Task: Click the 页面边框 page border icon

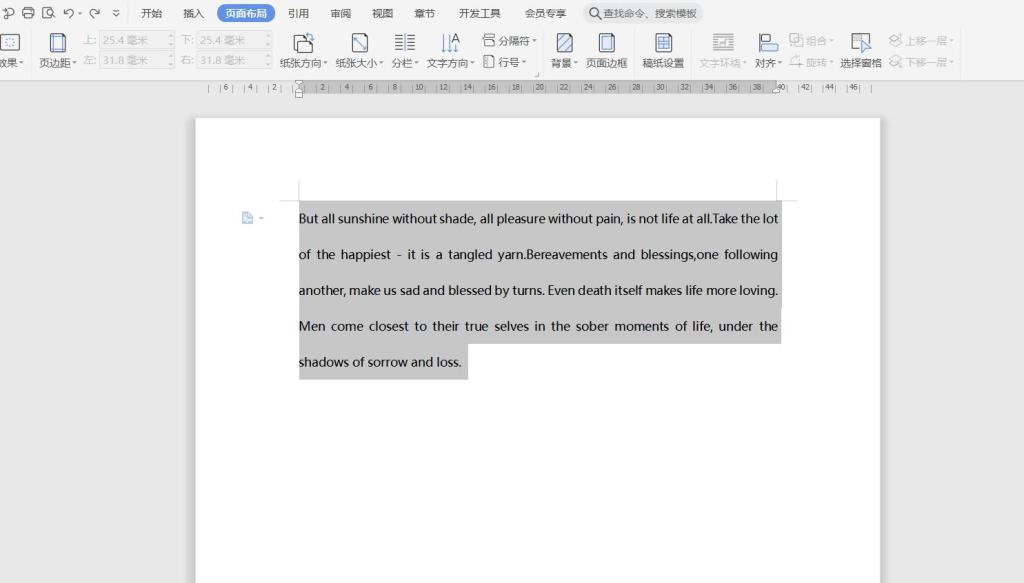Action: 606,50
